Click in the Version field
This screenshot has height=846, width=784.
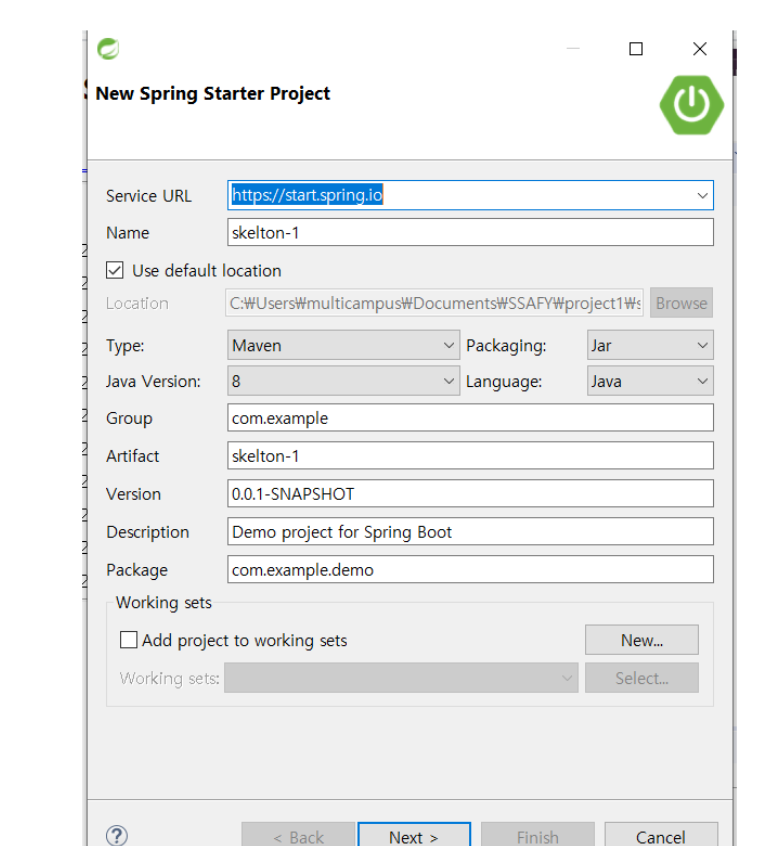tap(470, 493)
